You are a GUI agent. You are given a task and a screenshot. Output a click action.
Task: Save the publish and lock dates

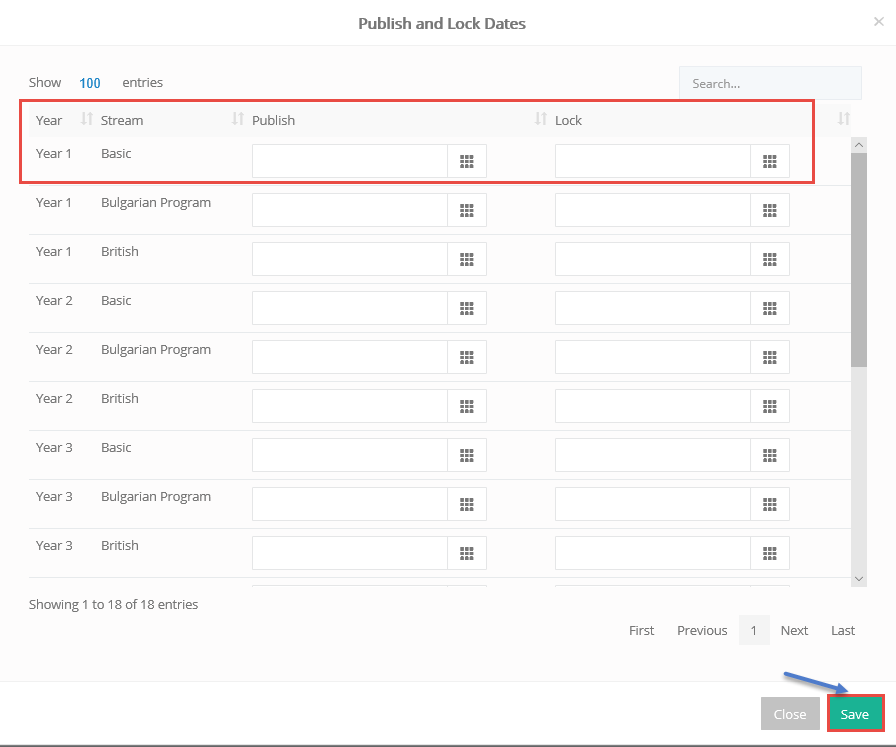coord(855,714)
